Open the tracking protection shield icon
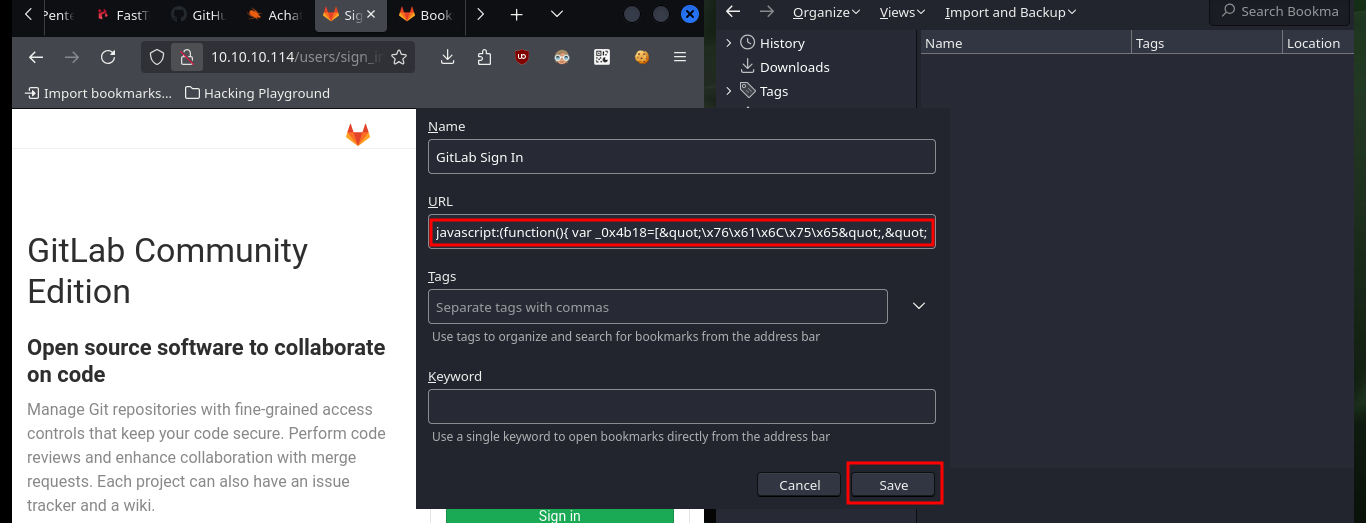This screenshot has height=523, width=1366. tap(157, 57)
